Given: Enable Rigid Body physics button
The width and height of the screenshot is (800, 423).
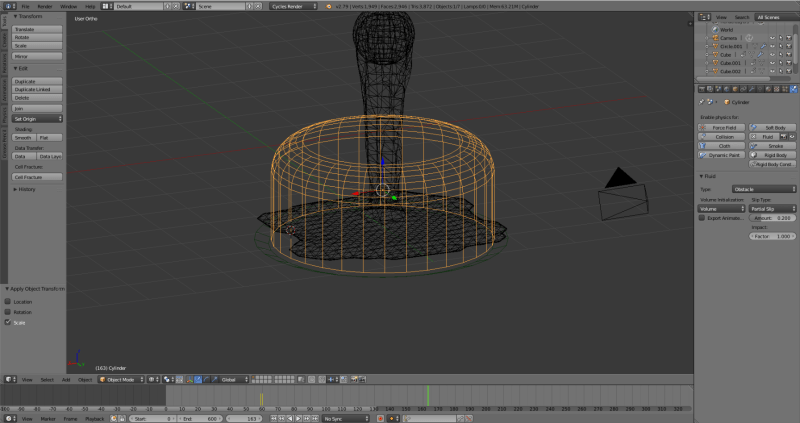Looking at the screenshot, I should point(772,155).
